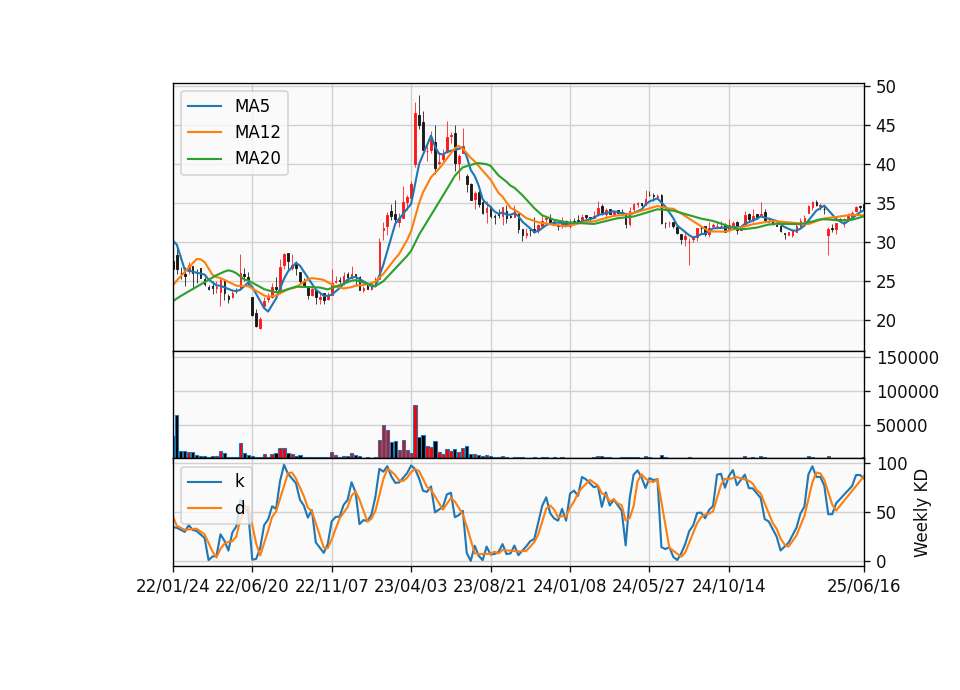Click the volume axis value 100000
This screenshot has height=690, width=960.
pyautogui.click(x=907, y=392)
